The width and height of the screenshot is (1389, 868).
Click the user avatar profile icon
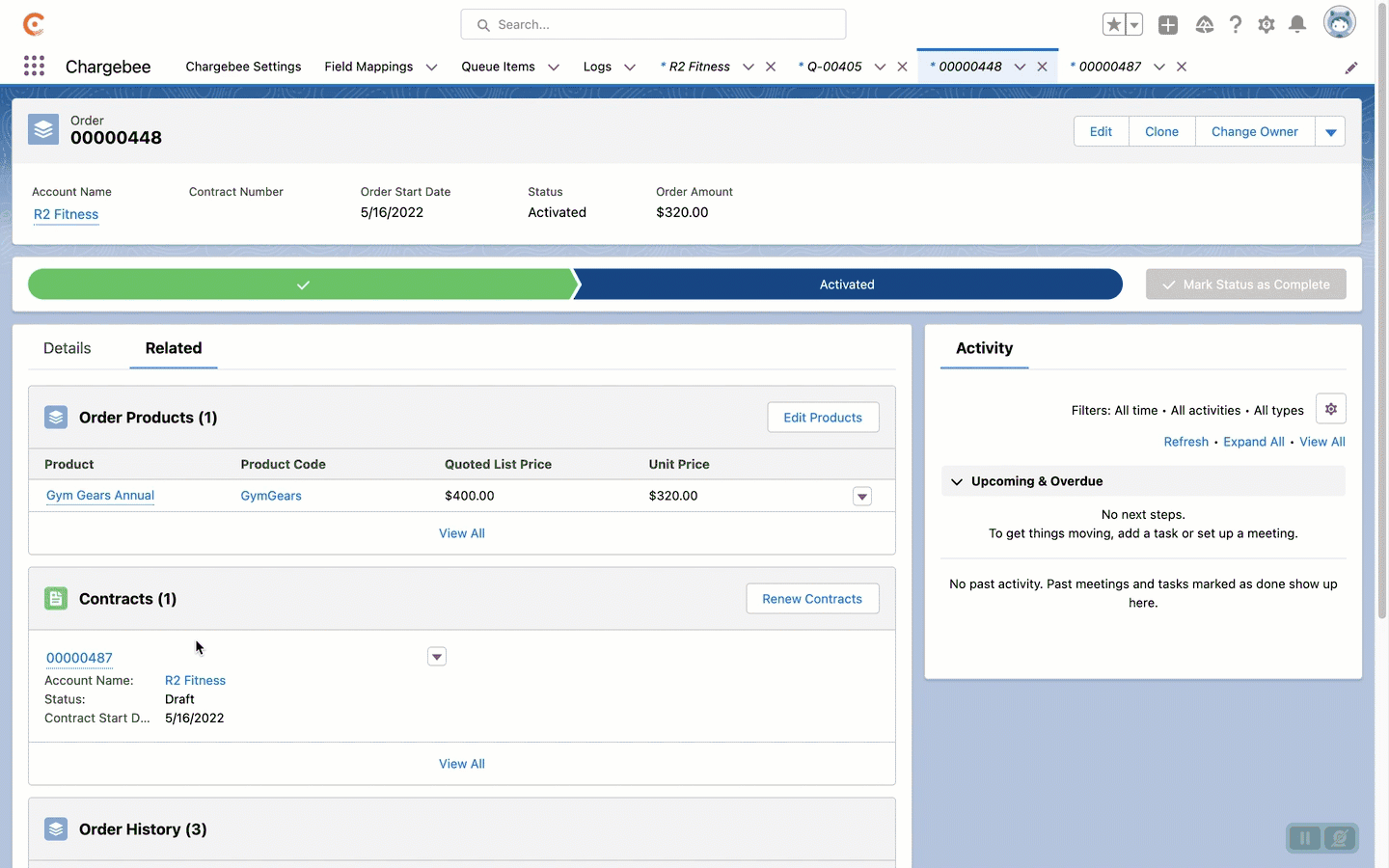(x=1339, y=23)
